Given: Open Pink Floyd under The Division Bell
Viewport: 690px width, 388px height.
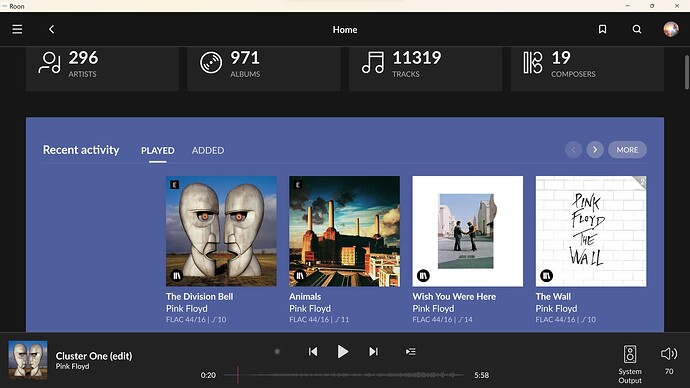Looking at the screenshot, I should pyautogui.click(x=187, y=308).
